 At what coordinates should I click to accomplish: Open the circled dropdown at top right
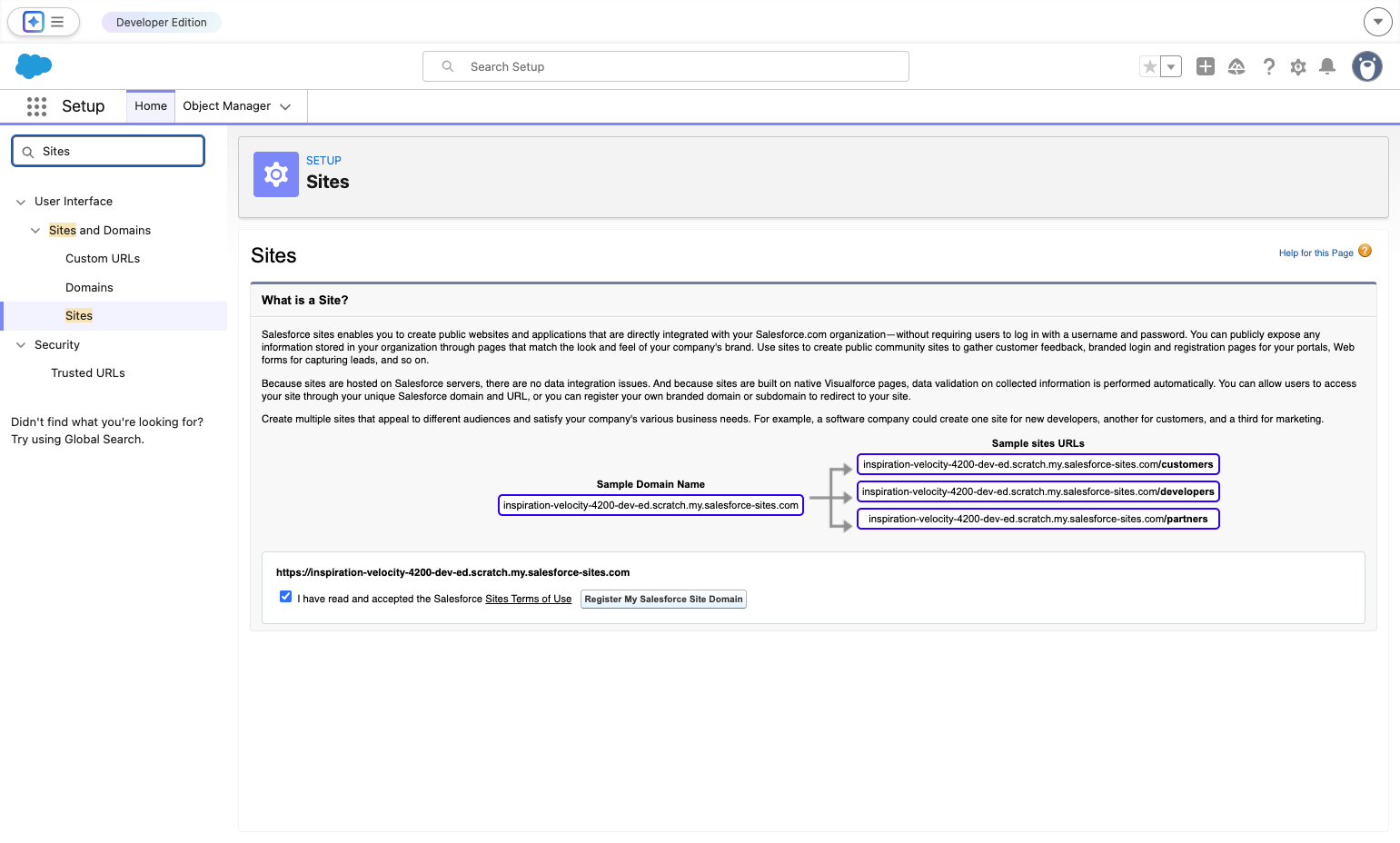pos(1378,22)
